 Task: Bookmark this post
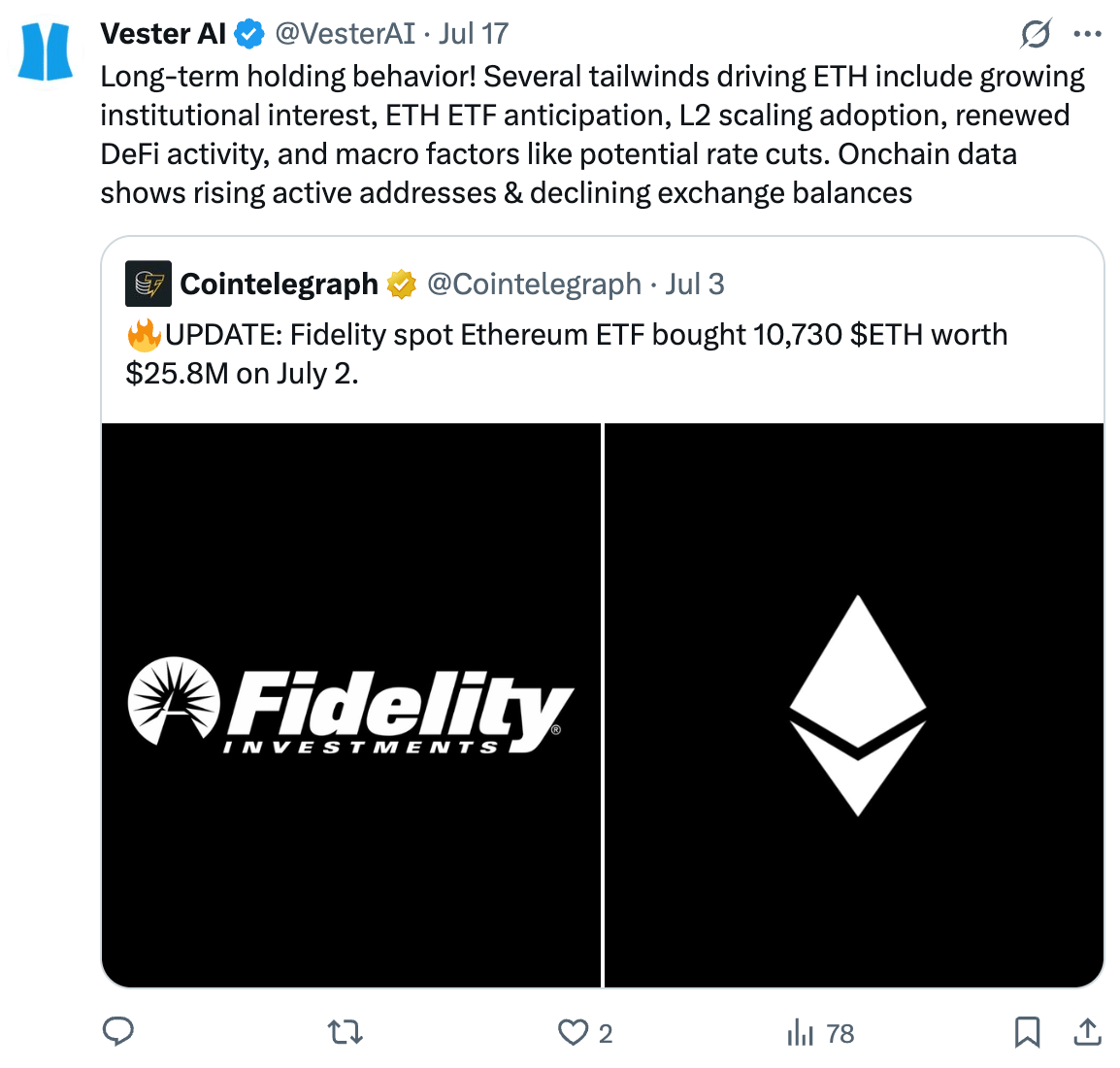click(1027, 1032)
